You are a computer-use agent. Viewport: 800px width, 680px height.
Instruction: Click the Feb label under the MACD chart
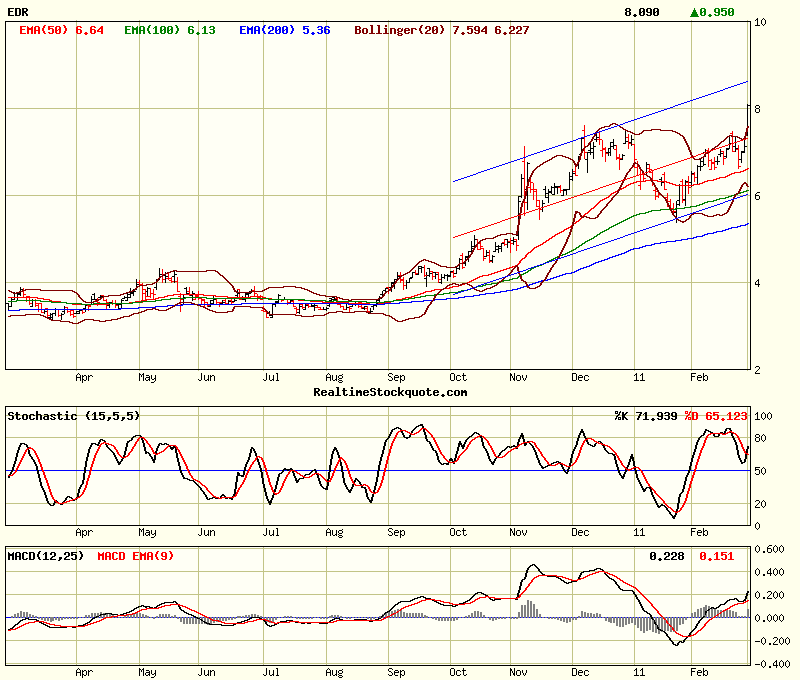pyautogui.click(x=699, y=672)
